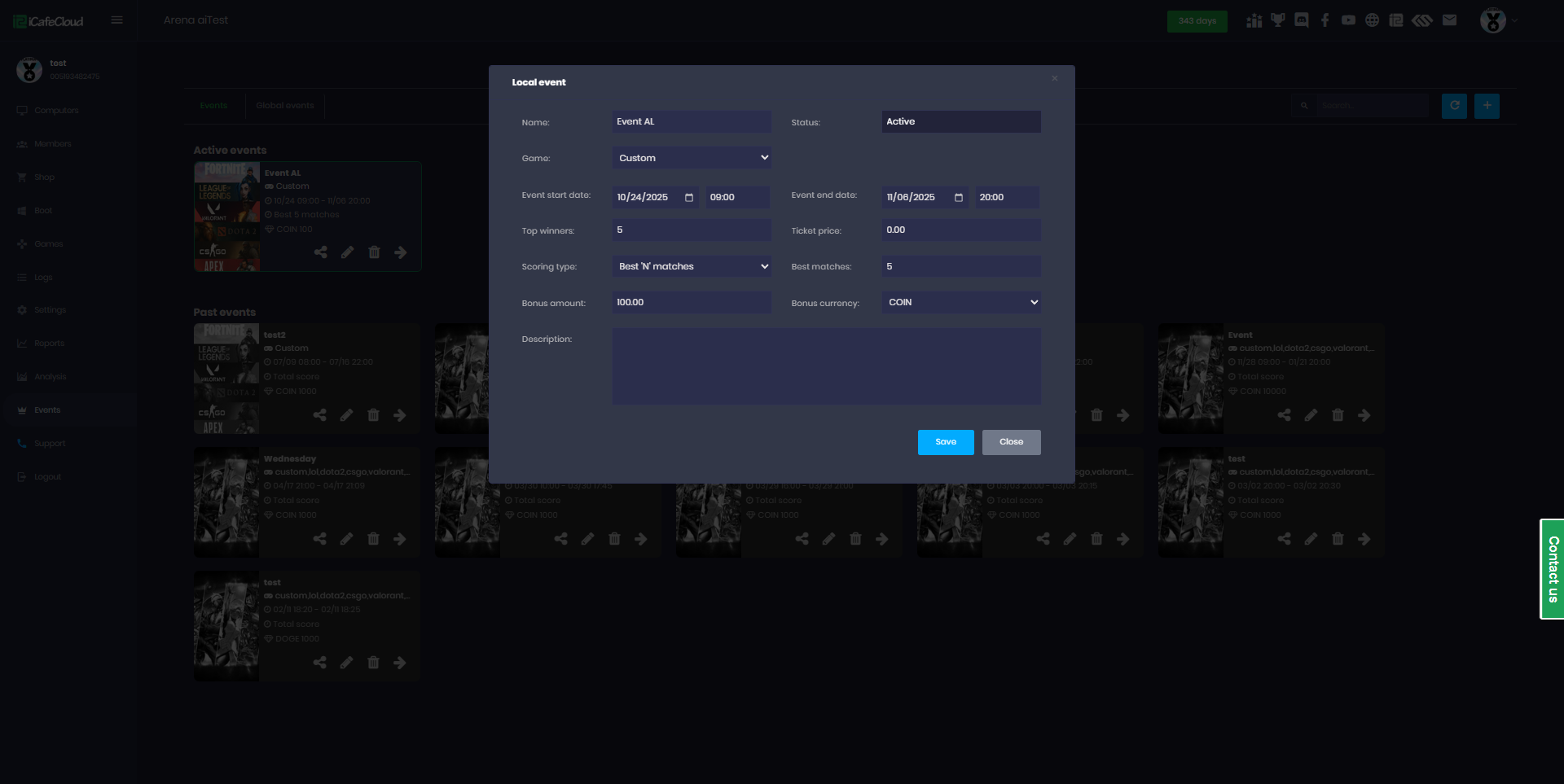
Task: Open Members in the sidebar
Action: point(52,144)
